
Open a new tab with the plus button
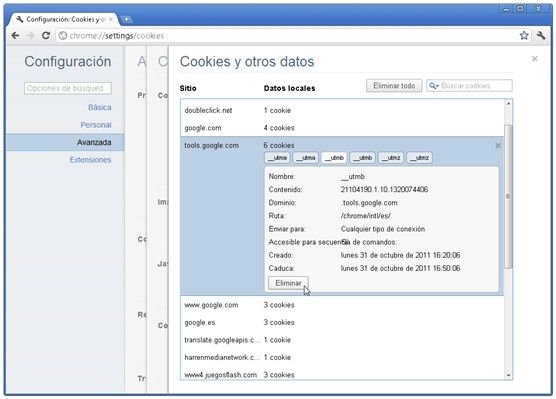[x=126, y=20]
